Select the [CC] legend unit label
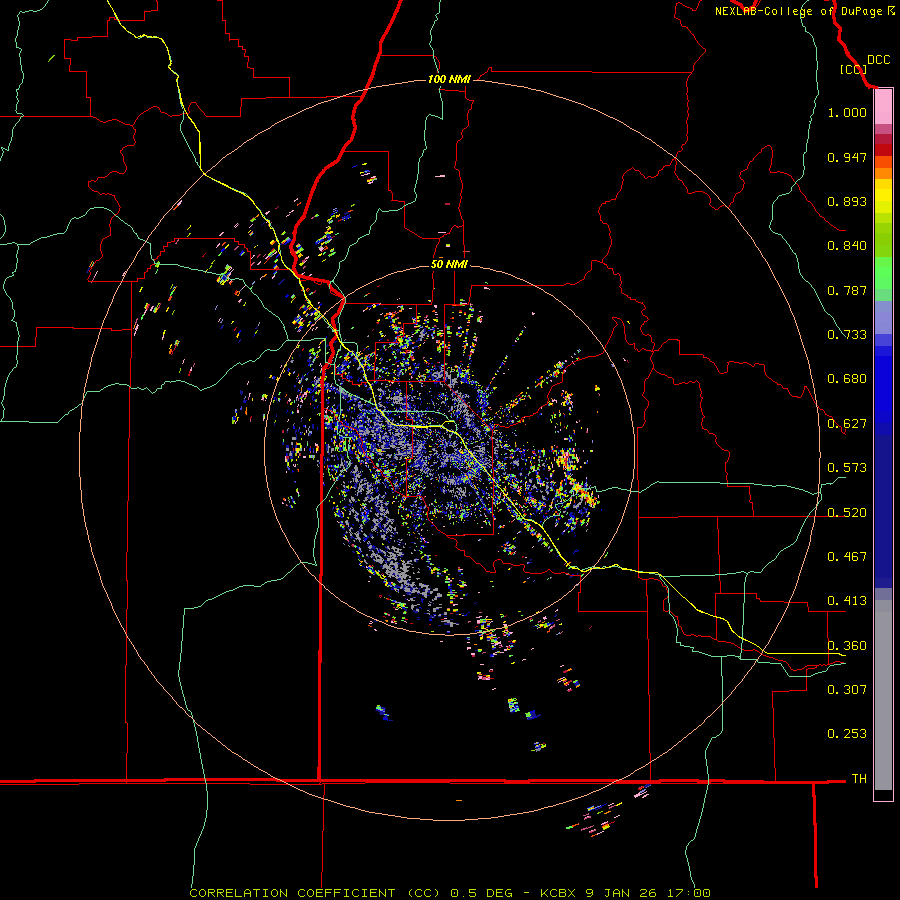Viewport: 900px width, 900px height. point(853,69)
